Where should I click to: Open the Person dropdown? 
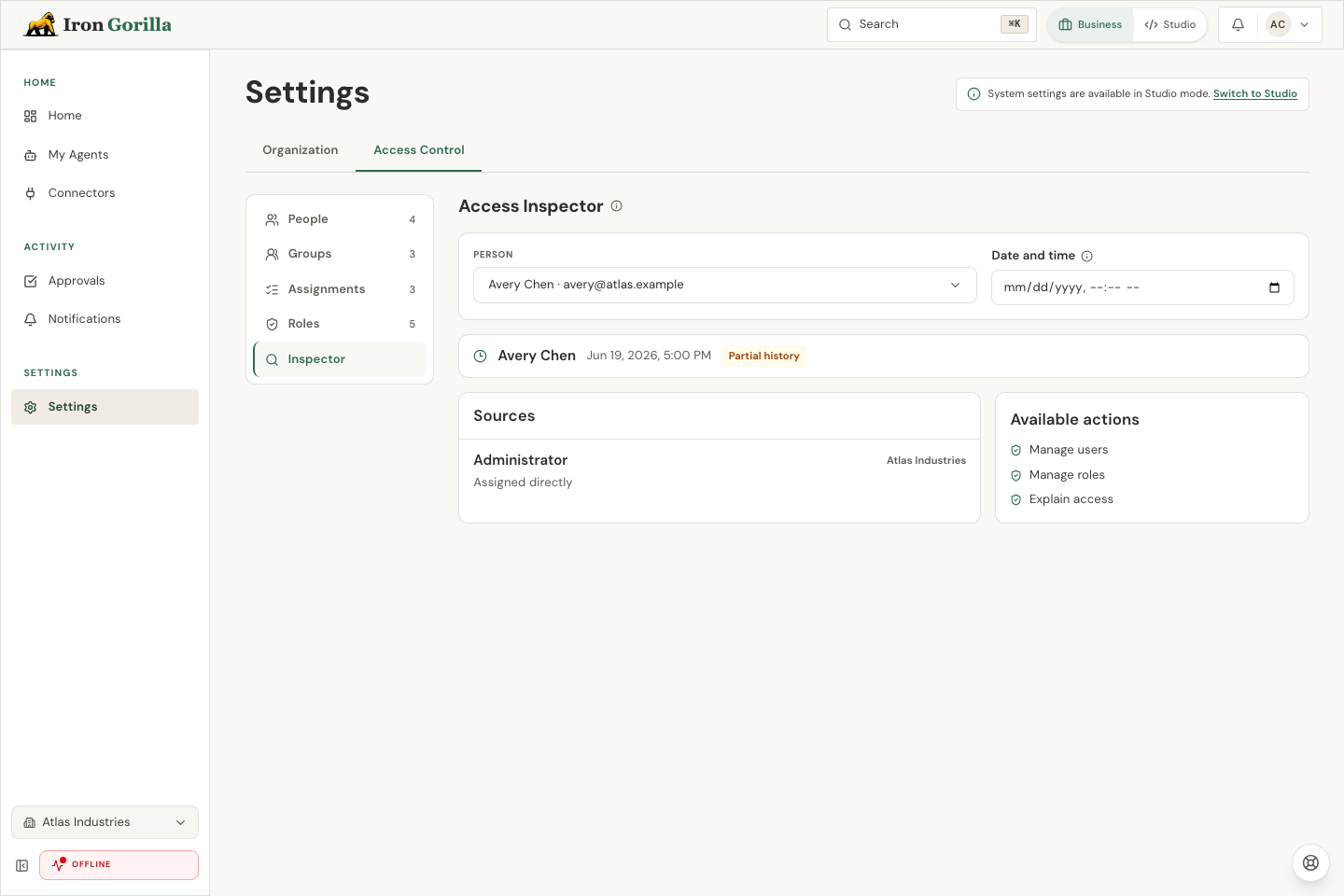(725, 286)
